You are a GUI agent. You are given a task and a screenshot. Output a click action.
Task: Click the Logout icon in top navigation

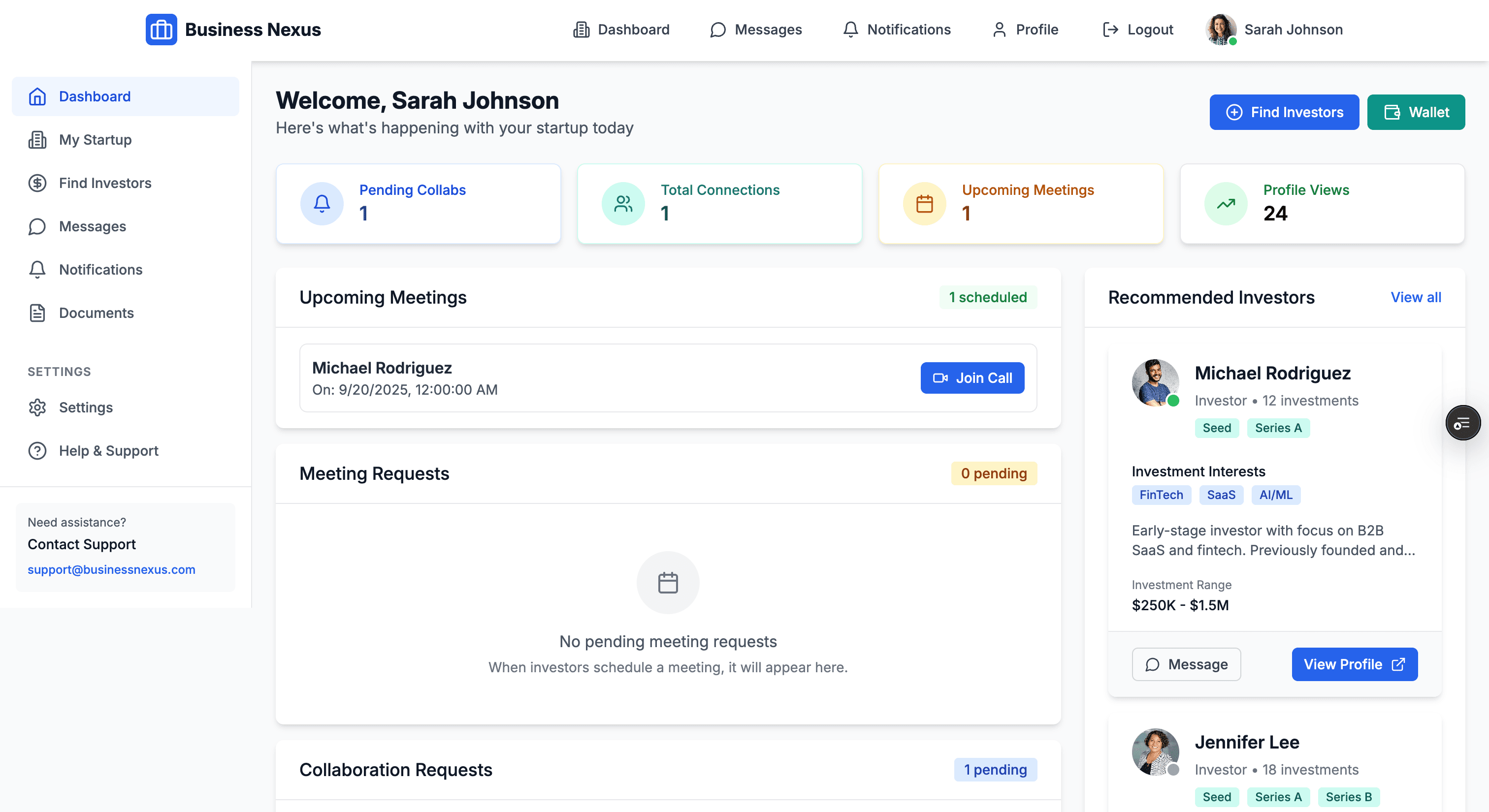[x=1110, y=30]
